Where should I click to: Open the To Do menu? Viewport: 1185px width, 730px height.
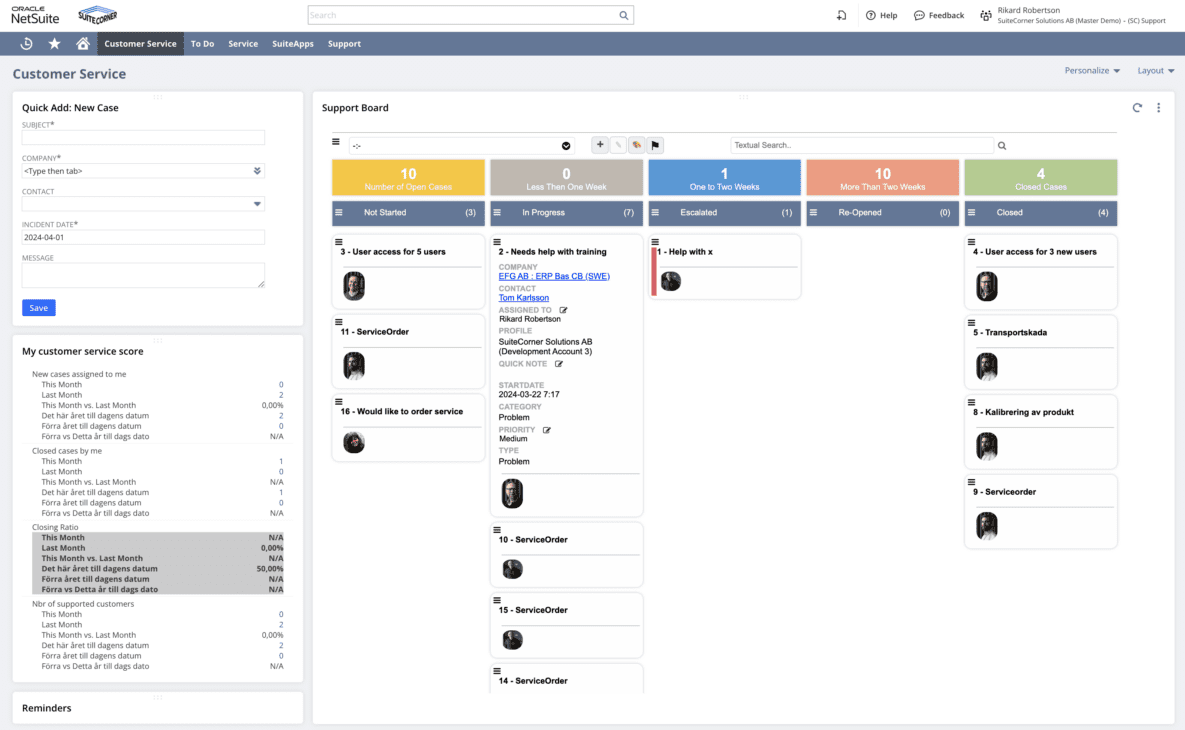point(203,44)
